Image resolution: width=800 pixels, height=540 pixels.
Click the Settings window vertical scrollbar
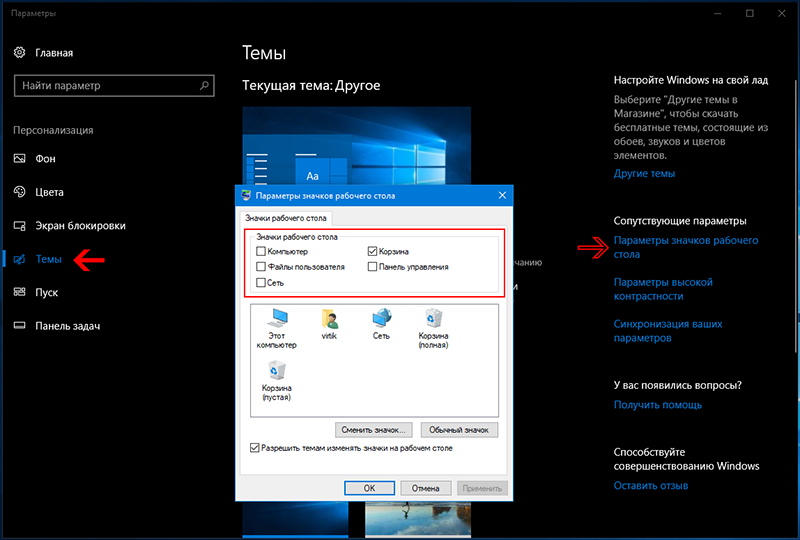point(795,214)
